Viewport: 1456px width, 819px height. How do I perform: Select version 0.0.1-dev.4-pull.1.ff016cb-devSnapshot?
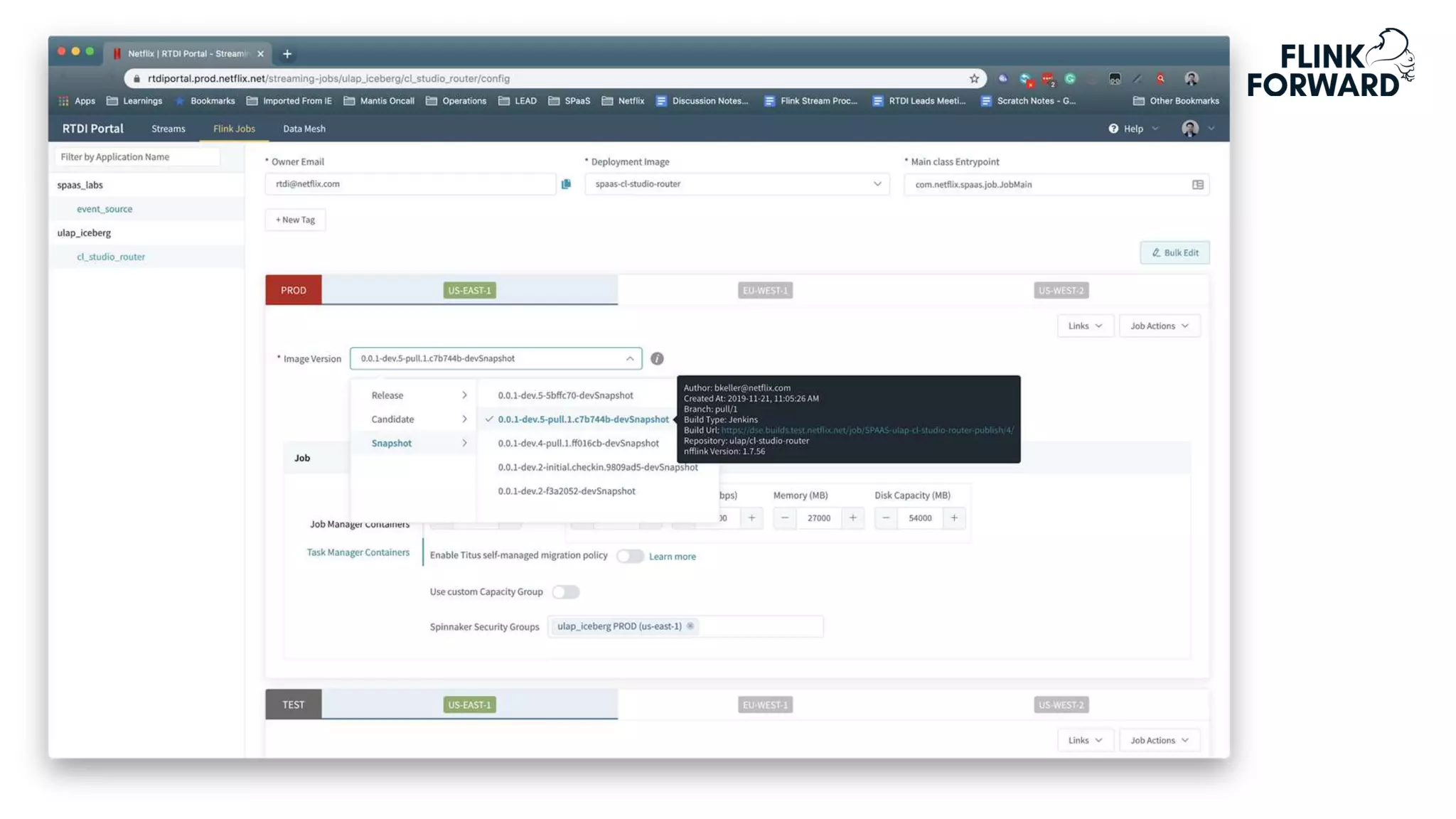578,443
